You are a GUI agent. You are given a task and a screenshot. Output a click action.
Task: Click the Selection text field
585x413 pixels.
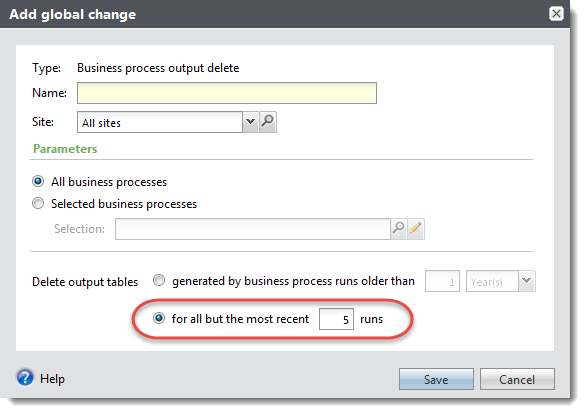(x=253, y=229)
